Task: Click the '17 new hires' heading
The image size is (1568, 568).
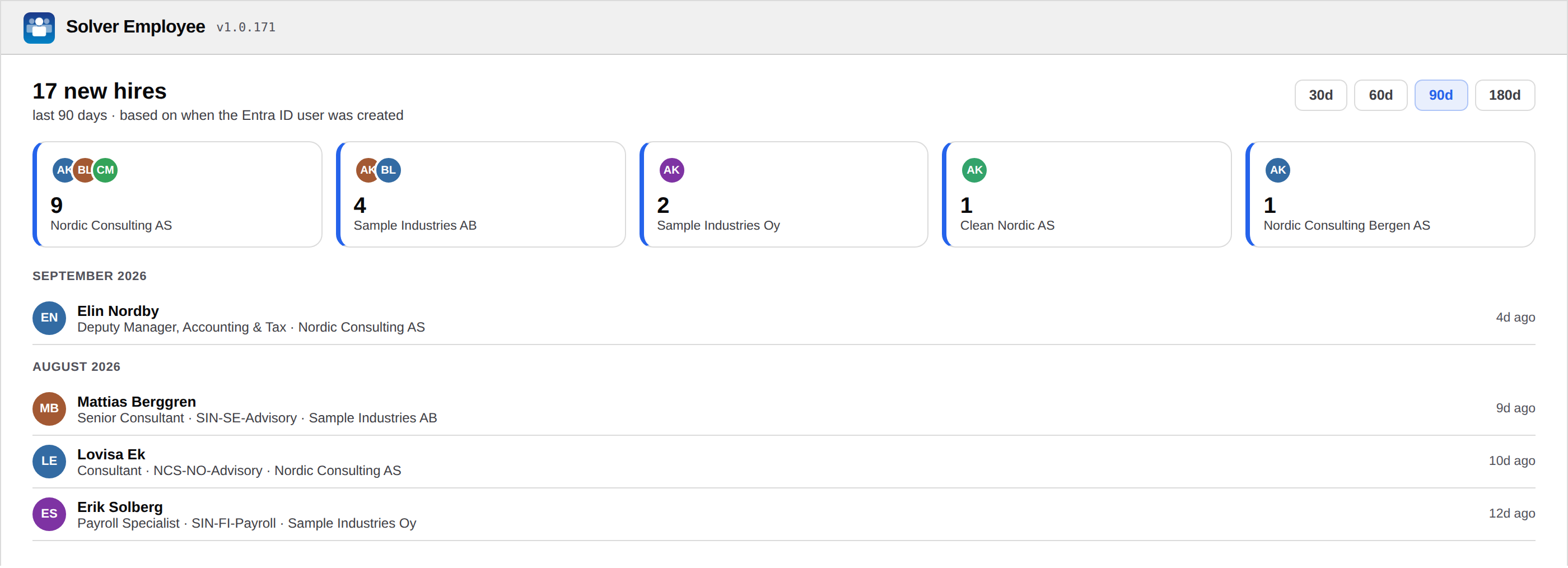Action: coord(99,91)
